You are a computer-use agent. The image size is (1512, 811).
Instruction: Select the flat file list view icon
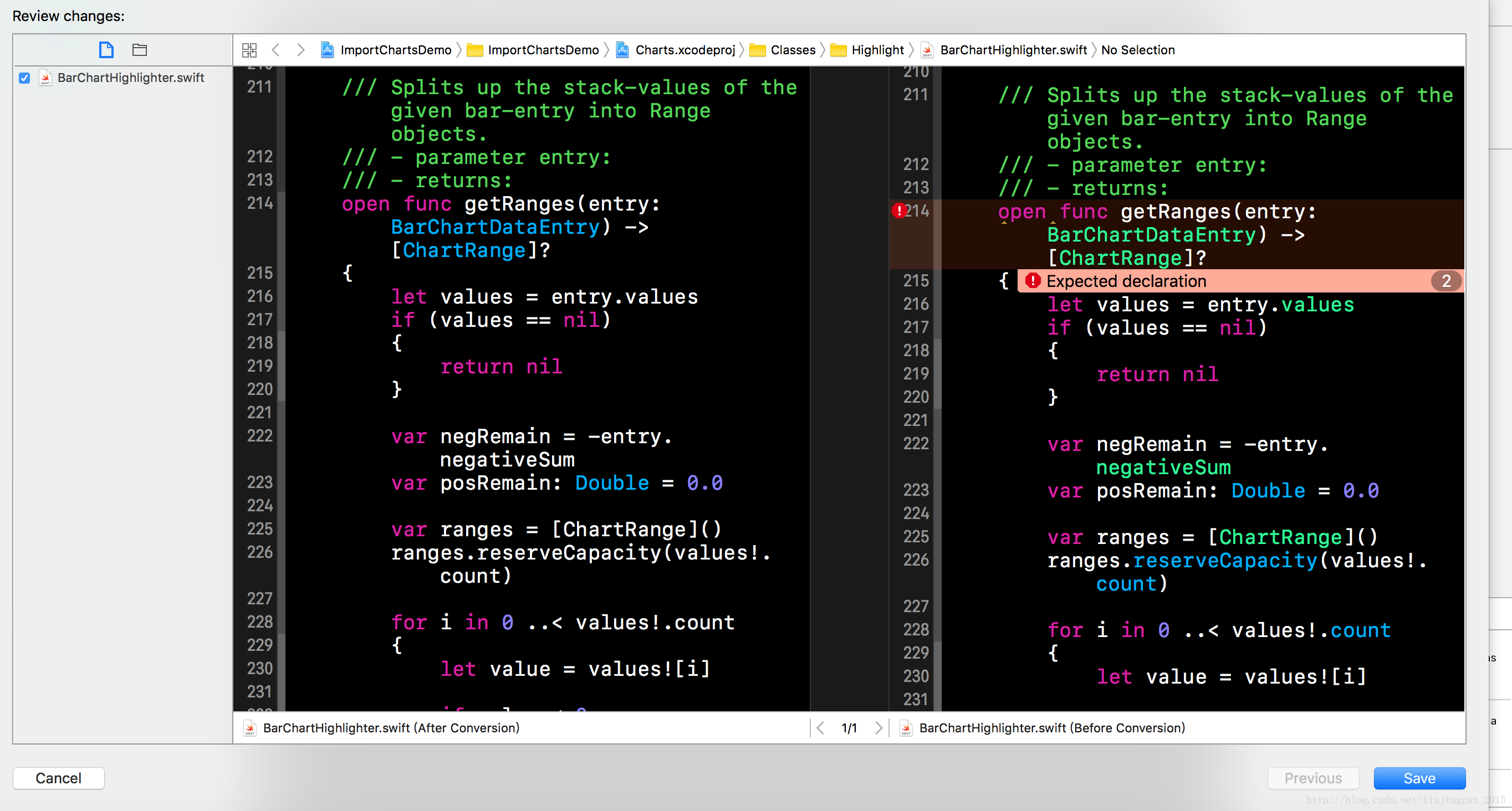[106, 50]
